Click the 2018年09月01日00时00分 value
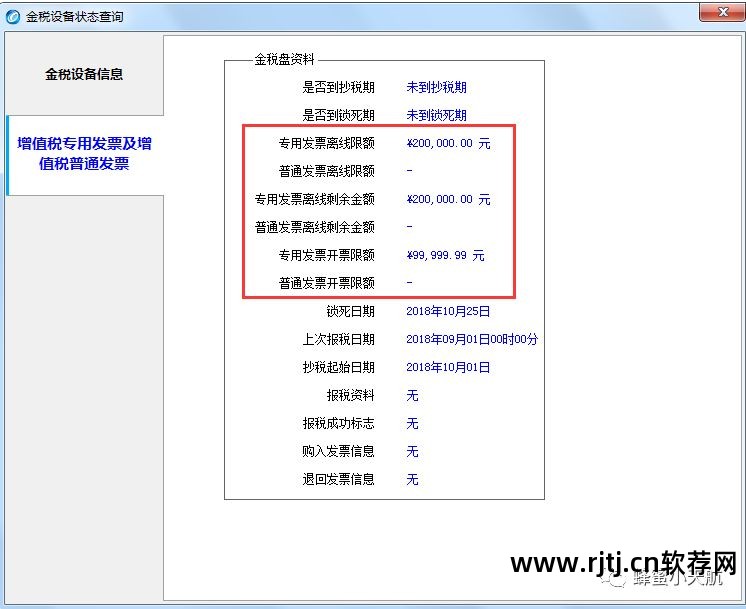 [472, 339]
